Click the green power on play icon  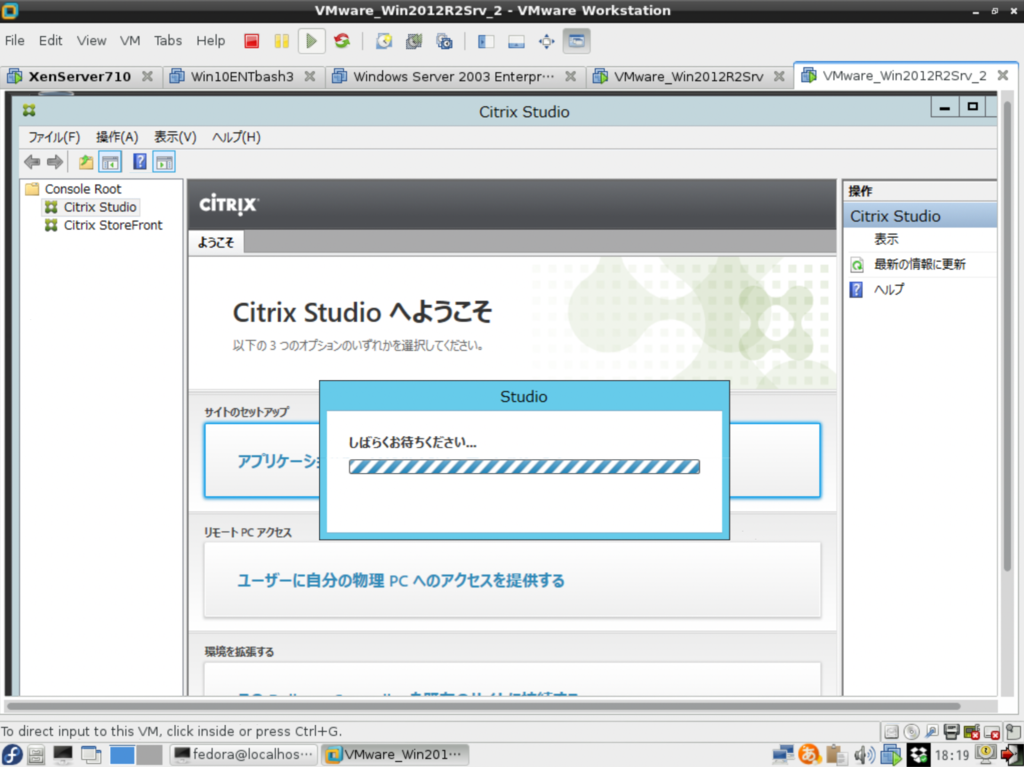point(312,41)
